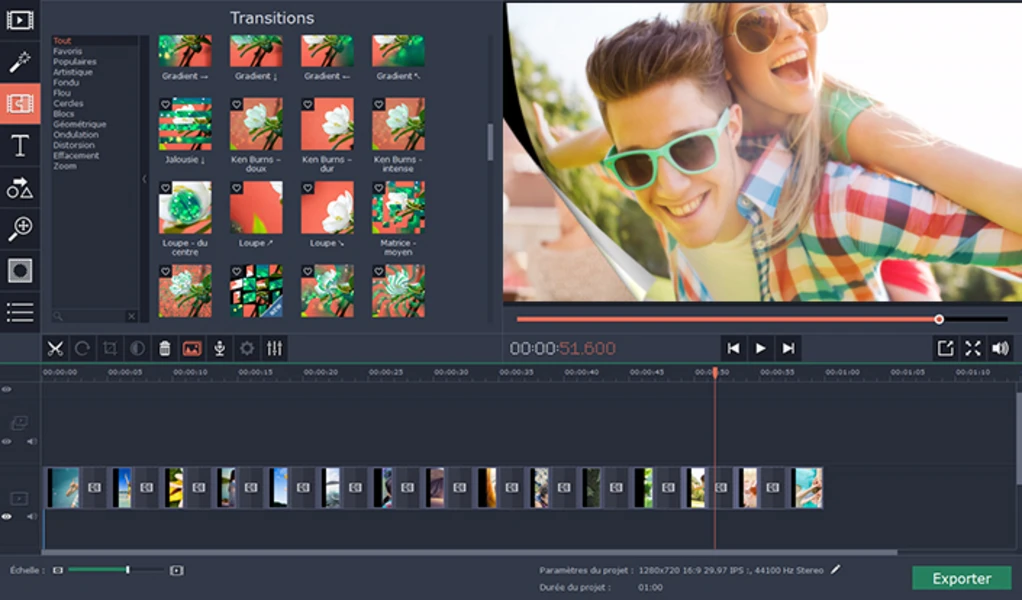Edit project settings with pencil icon
This screenshot has width=1022, height=600.
pos(836,570)
